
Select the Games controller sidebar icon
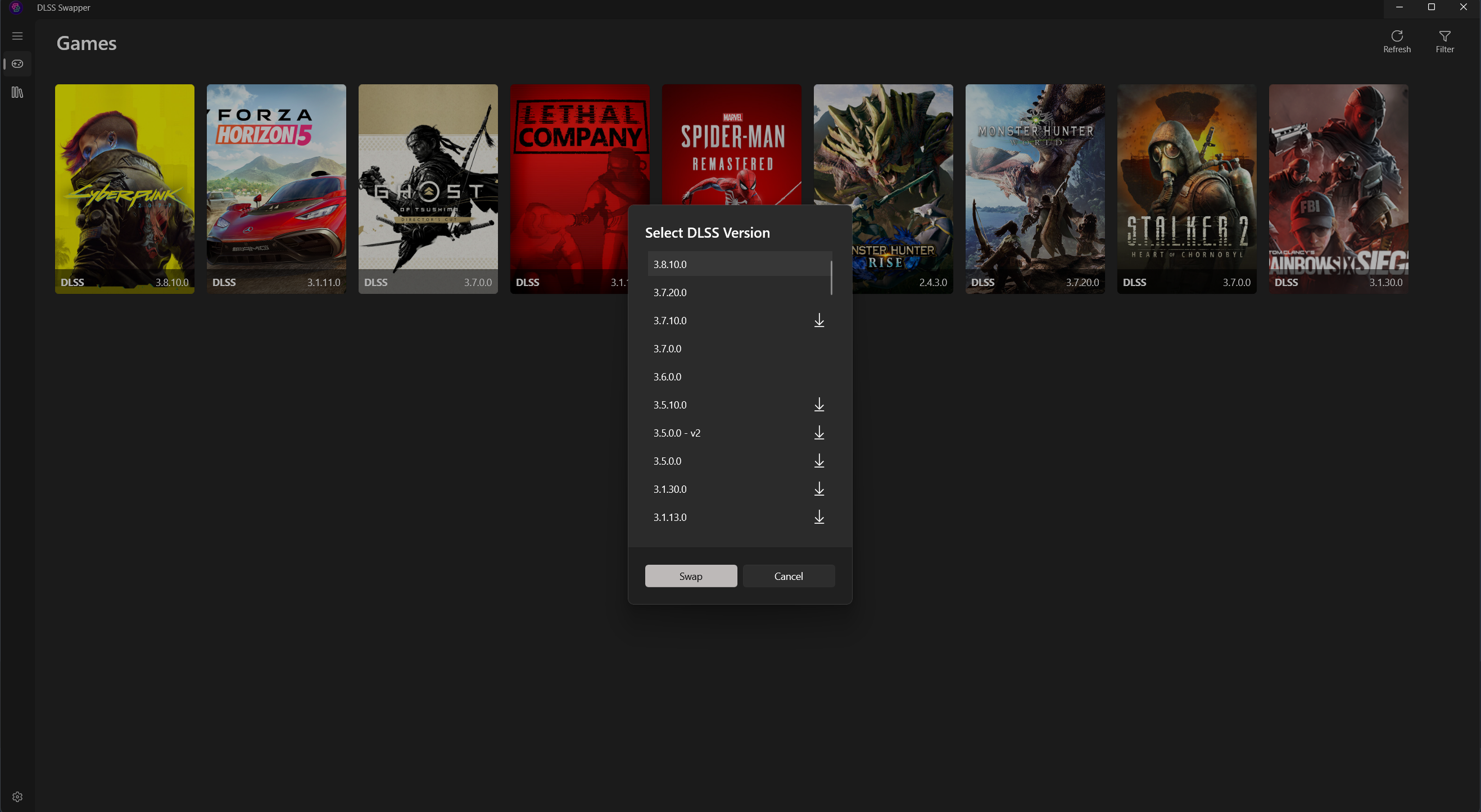click(17, 64)
